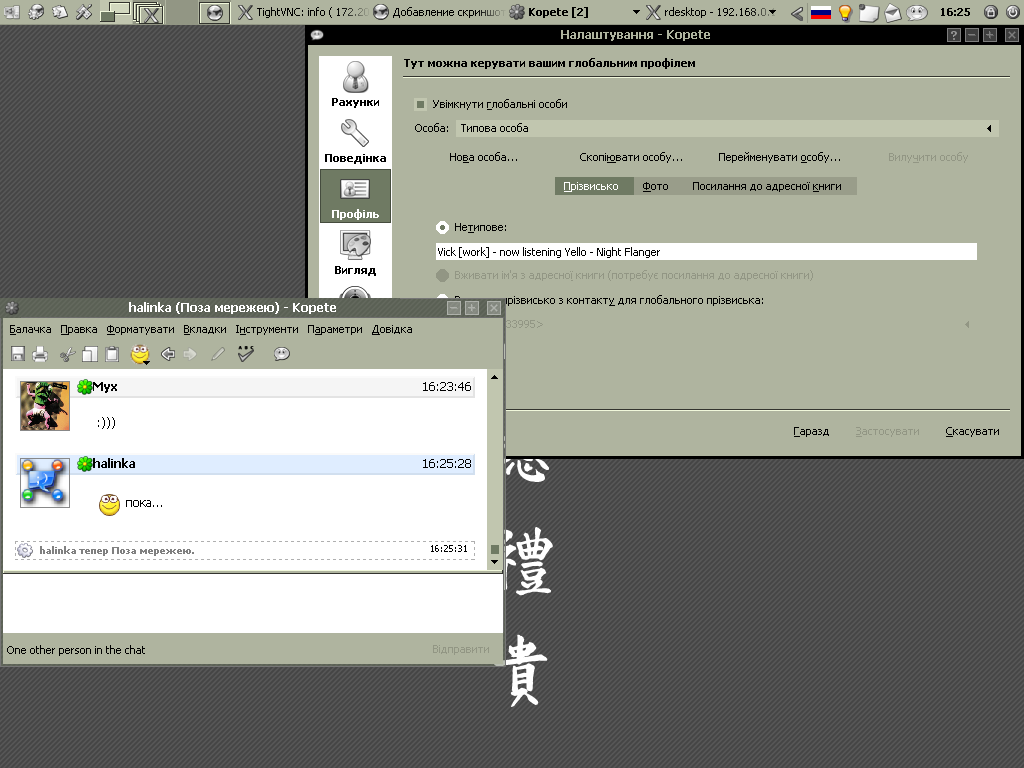Click the lock screen tray icon
The image size is (1024, 768).
pyautogui.click(x=990, y=12)
